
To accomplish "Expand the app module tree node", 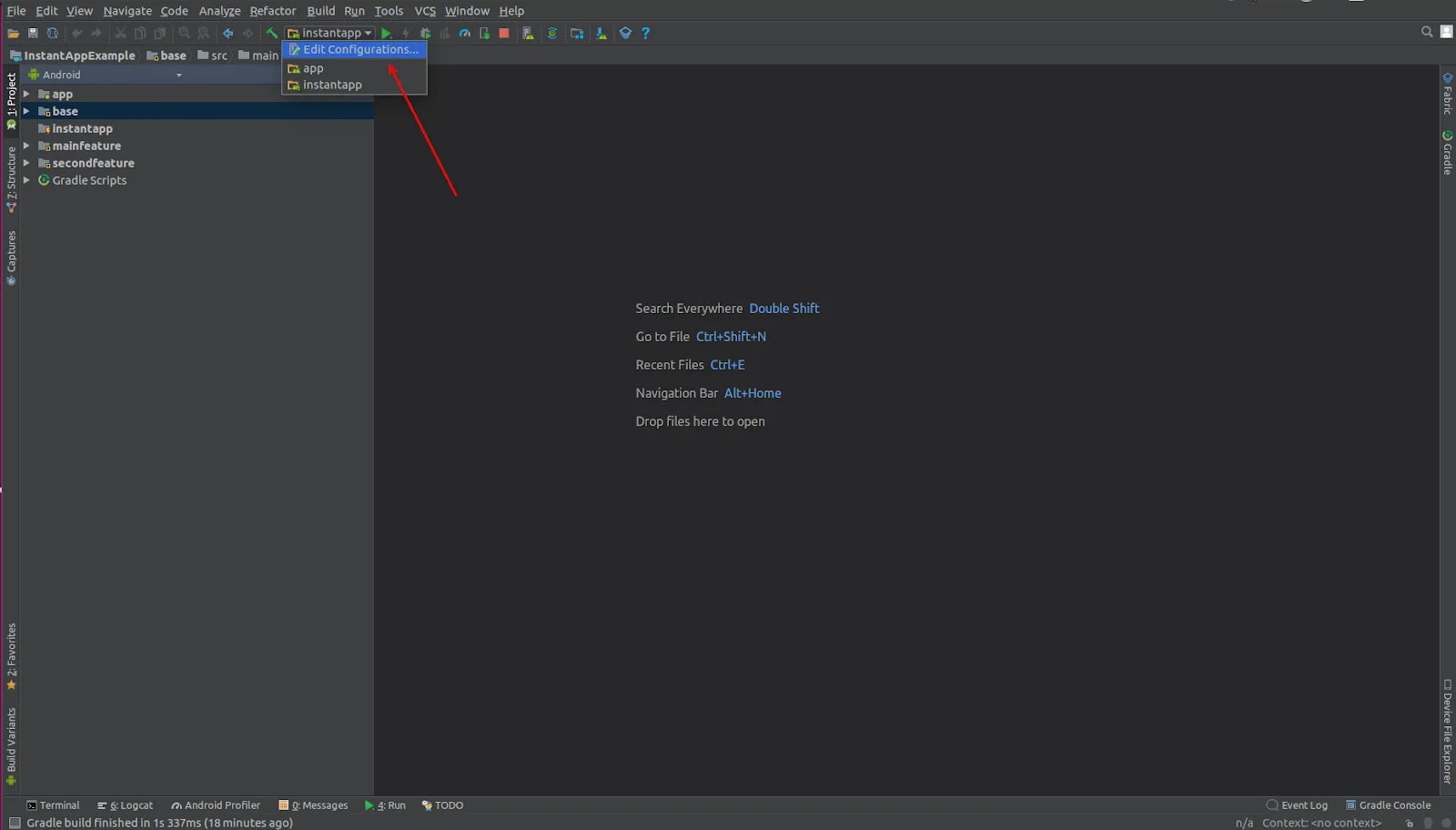I will click(26, 94).
